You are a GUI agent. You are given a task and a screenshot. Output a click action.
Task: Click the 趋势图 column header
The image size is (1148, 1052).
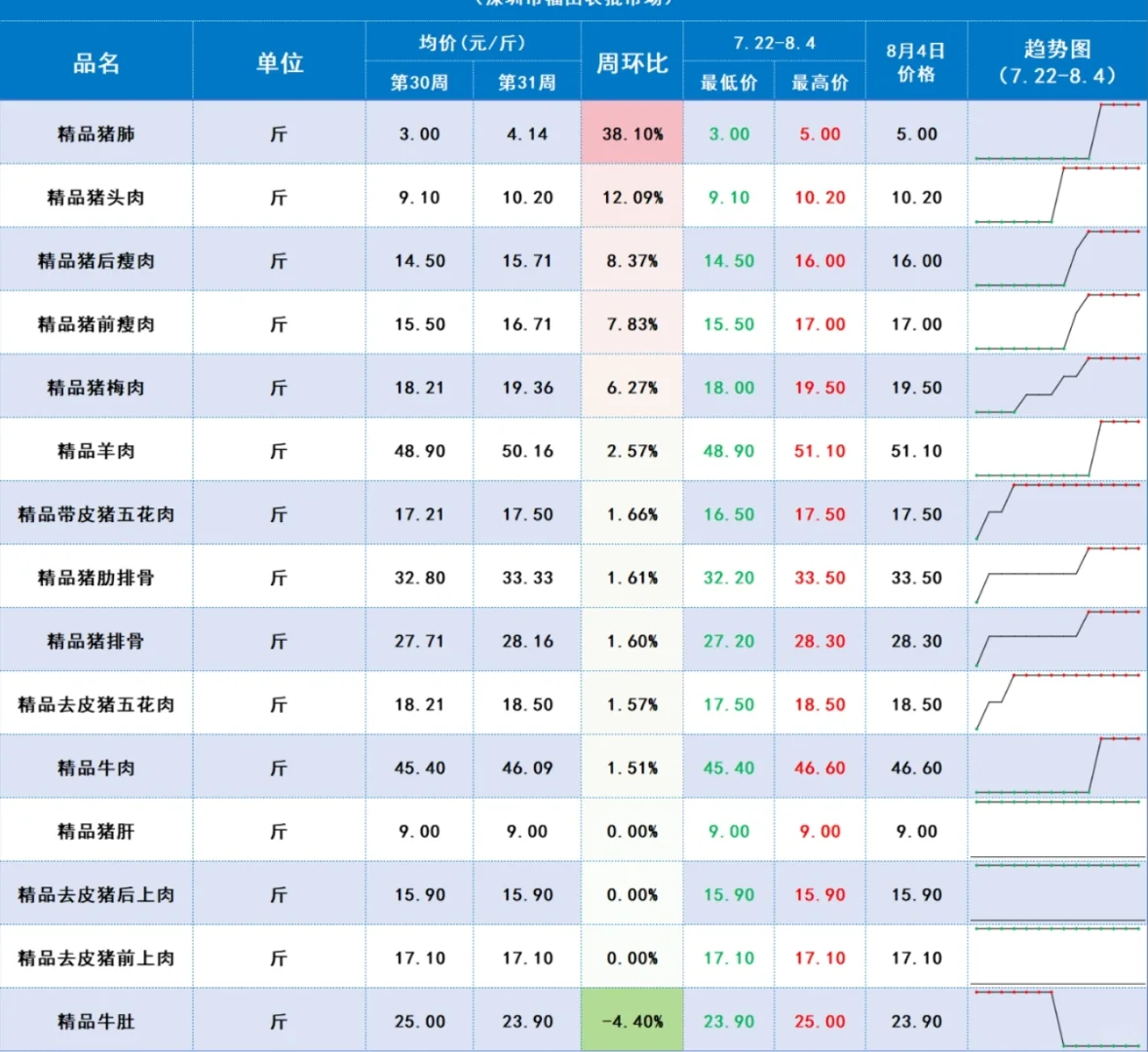point(1057,62)
